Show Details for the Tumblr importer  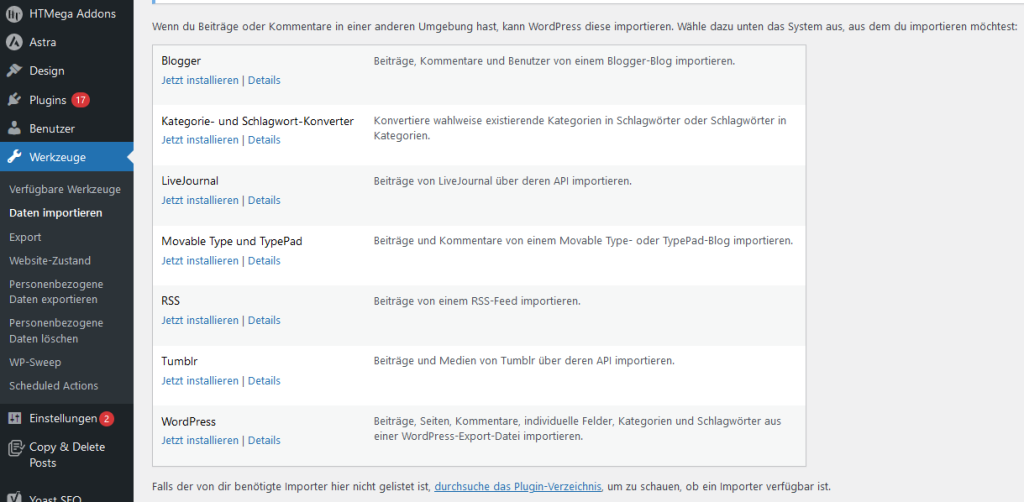(264, 380)
